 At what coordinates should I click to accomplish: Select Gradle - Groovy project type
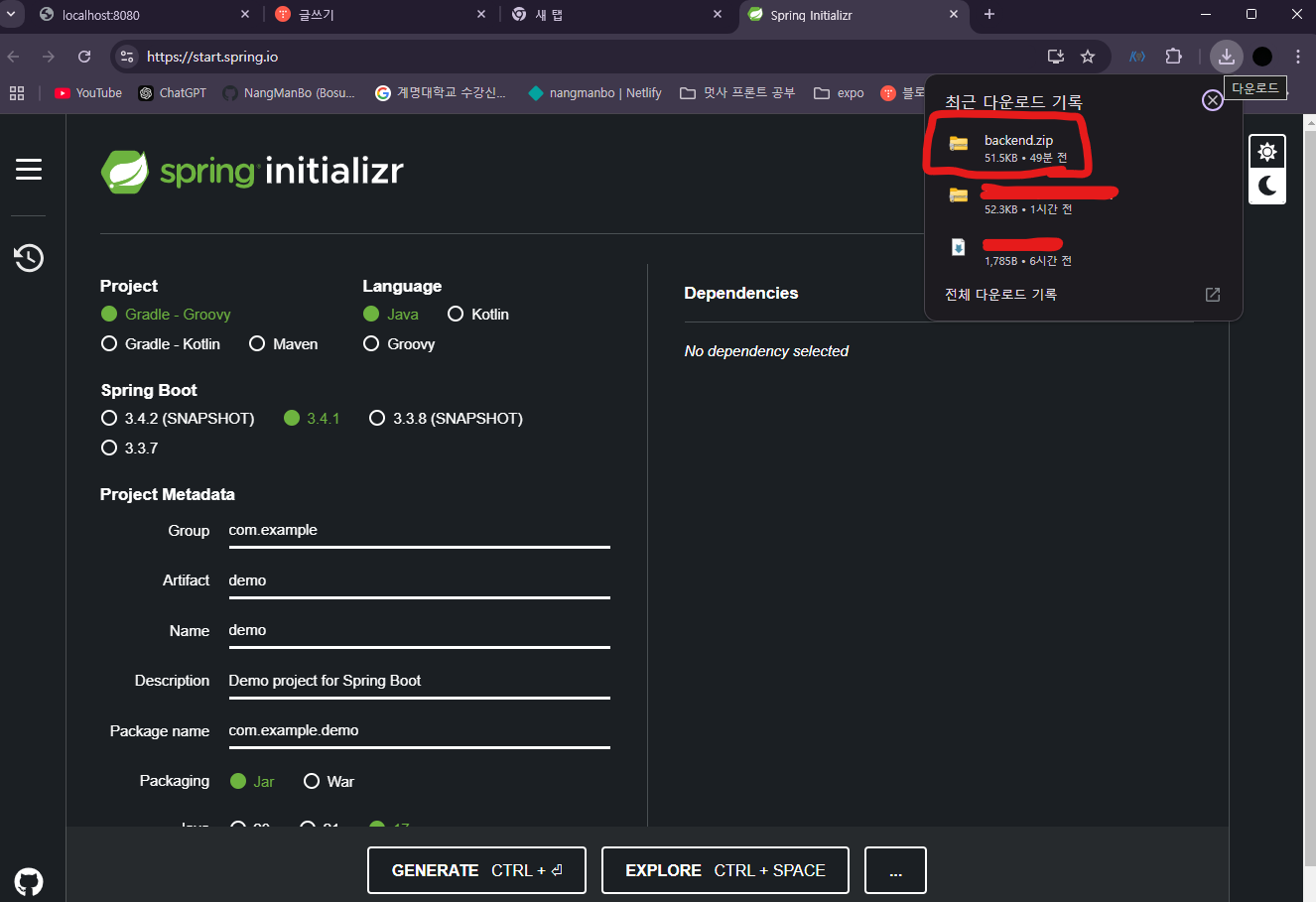(166, 315)
